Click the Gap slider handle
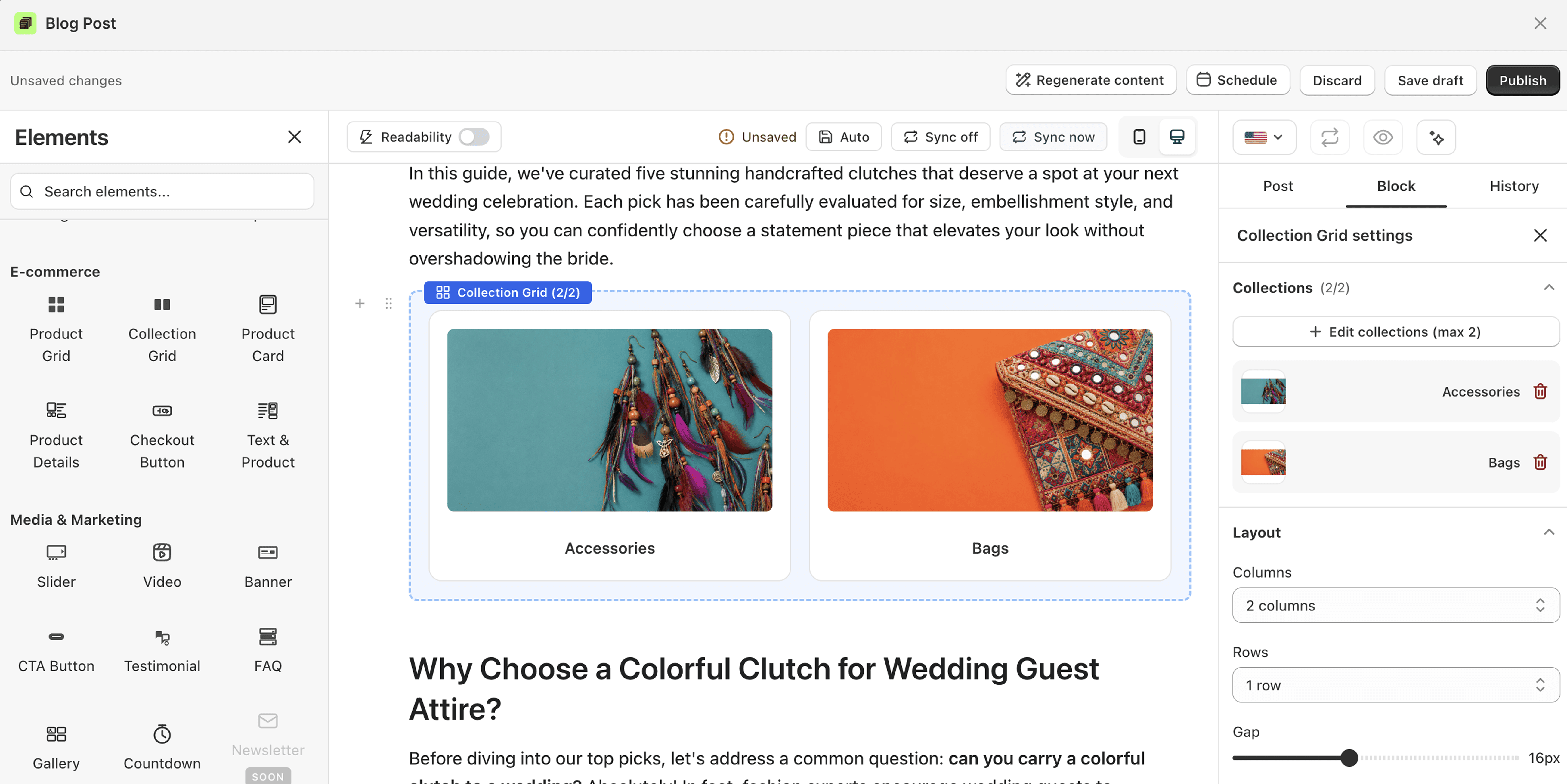This screenshot has height=784, width=1567. (x=1349, y=758)
